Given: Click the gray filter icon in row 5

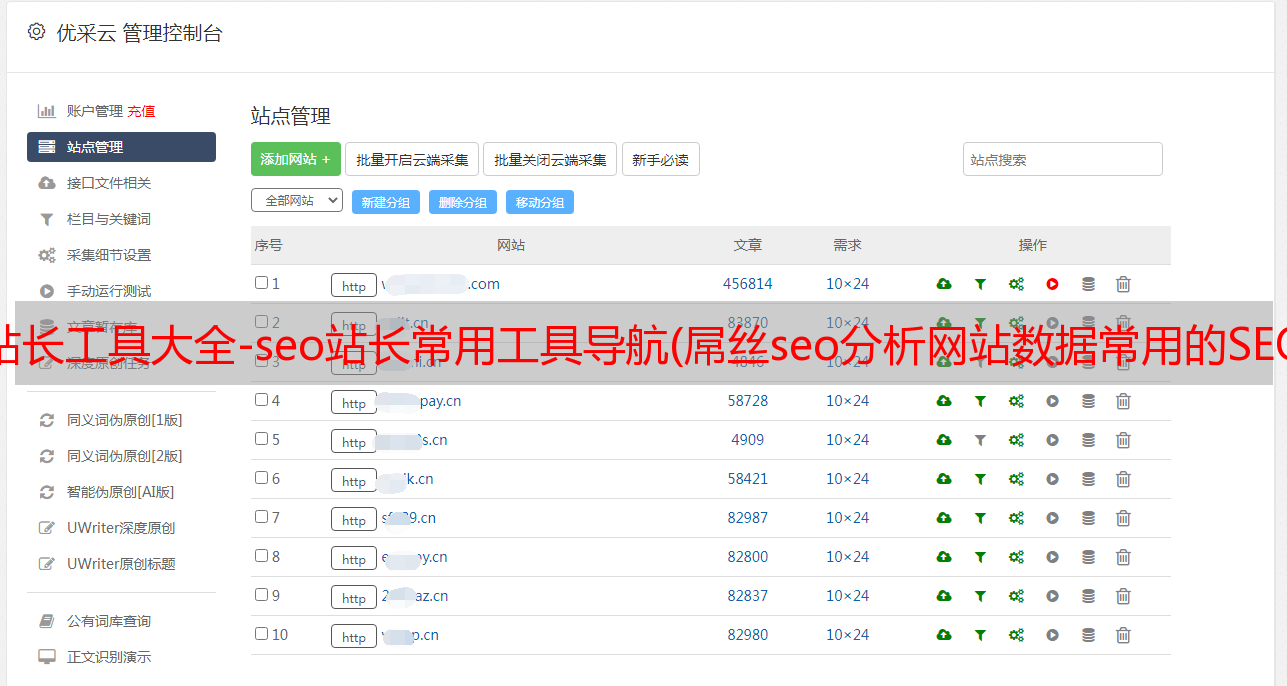Looking at the screenshot, I should pyautogui.click(x=980, y=440).
